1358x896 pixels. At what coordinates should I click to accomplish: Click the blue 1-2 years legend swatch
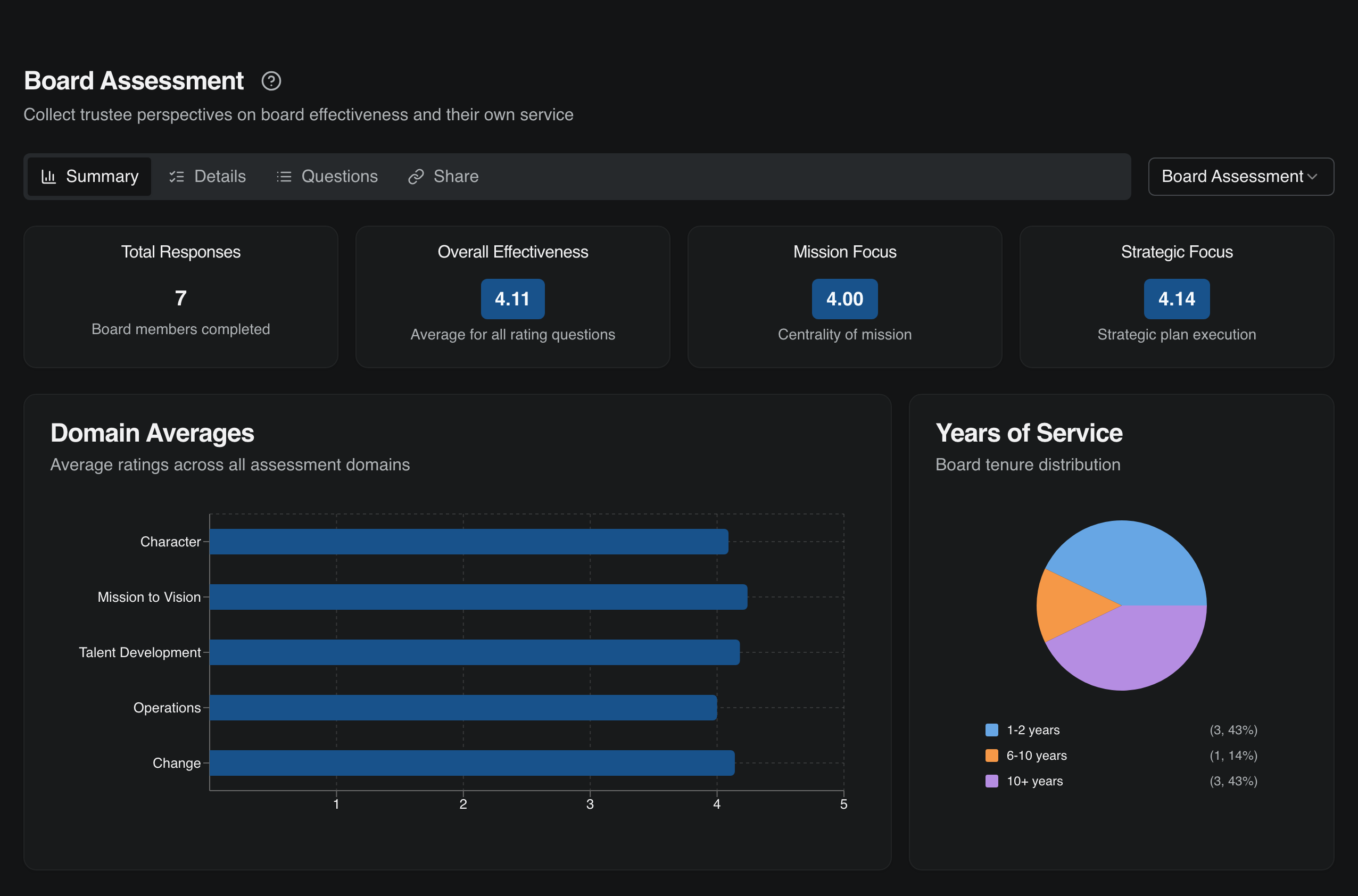pyautogui.click(x=992, y=729)
